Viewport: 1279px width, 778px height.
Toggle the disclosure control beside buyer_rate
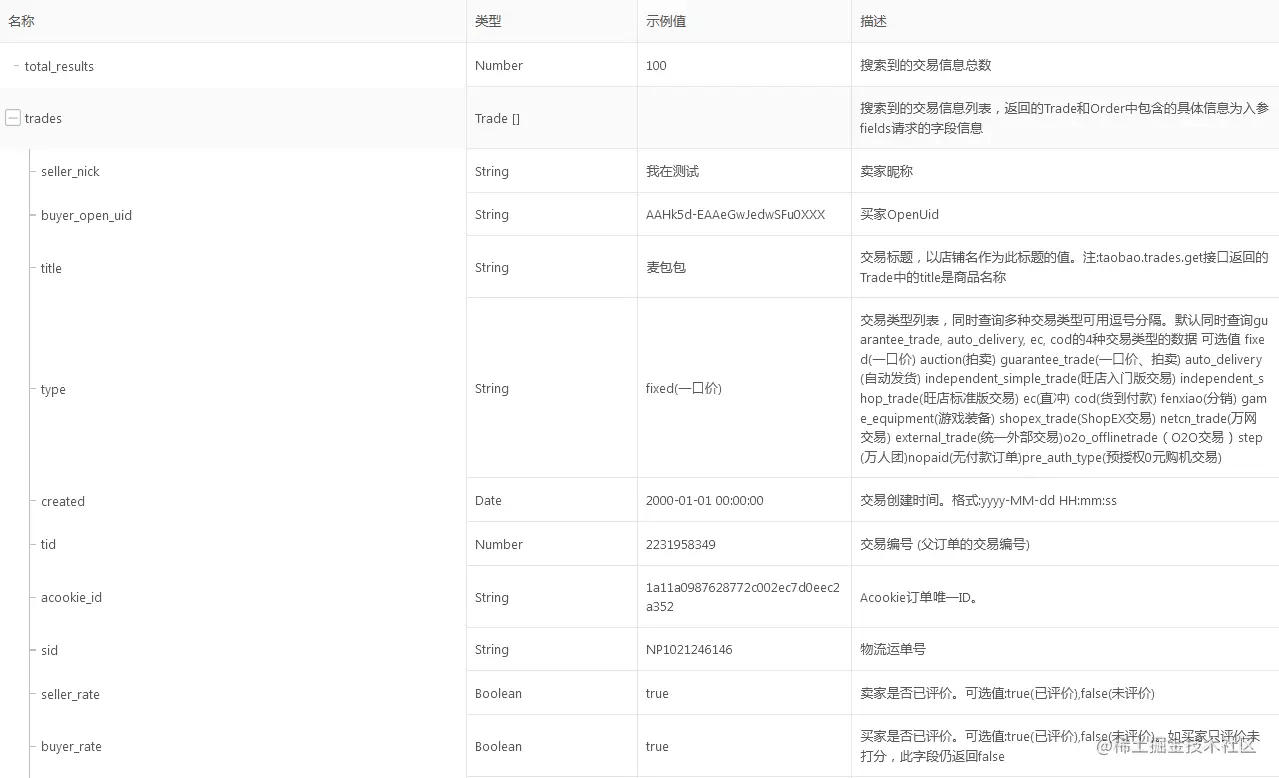pos(31,746)
